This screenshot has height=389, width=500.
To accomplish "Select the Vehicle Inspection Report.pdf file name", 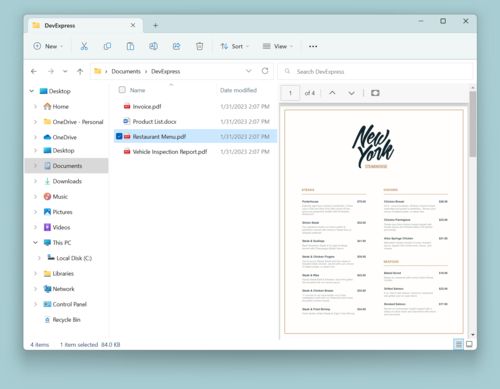I will (x=170, y=152).
